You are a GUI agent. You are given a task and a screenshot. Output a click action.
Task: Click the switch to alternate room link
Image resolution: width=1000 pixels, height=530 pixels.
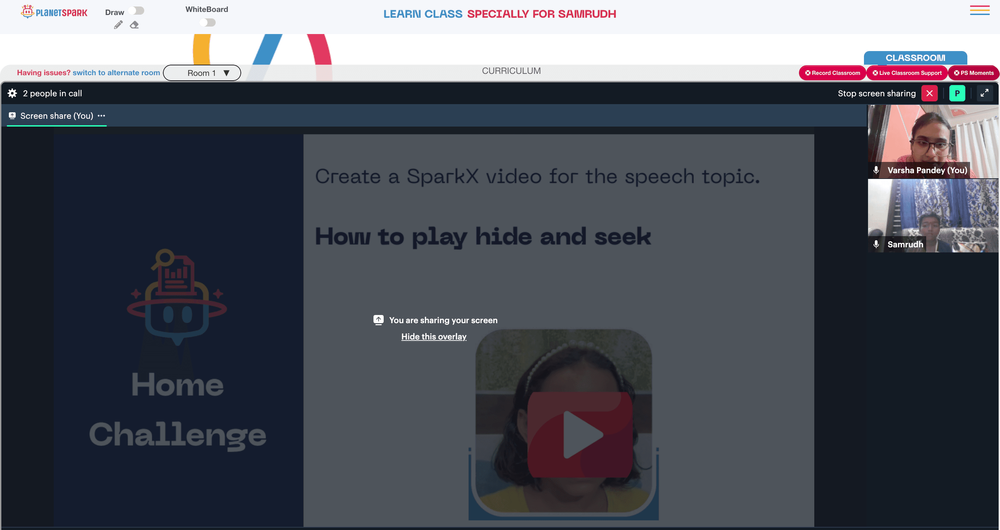click(x=116, y=73)
